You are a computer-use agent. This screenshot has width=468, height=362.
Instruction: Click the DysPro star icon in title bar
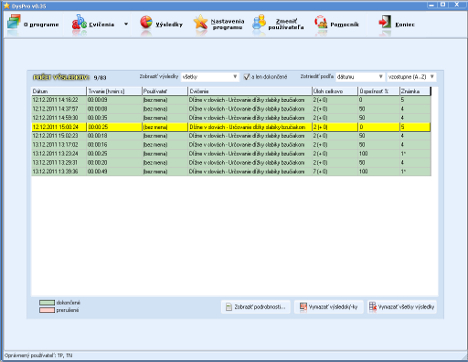(x=6, y=6)
